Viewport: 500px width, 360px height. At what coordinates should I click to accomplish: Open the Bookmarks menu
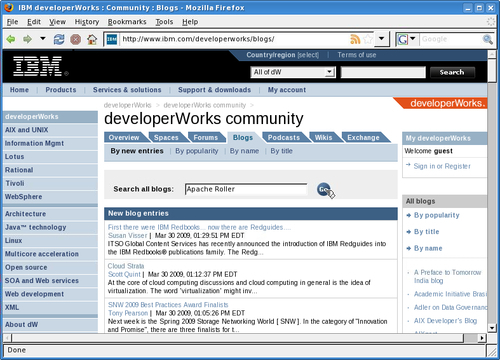point(127,22)
